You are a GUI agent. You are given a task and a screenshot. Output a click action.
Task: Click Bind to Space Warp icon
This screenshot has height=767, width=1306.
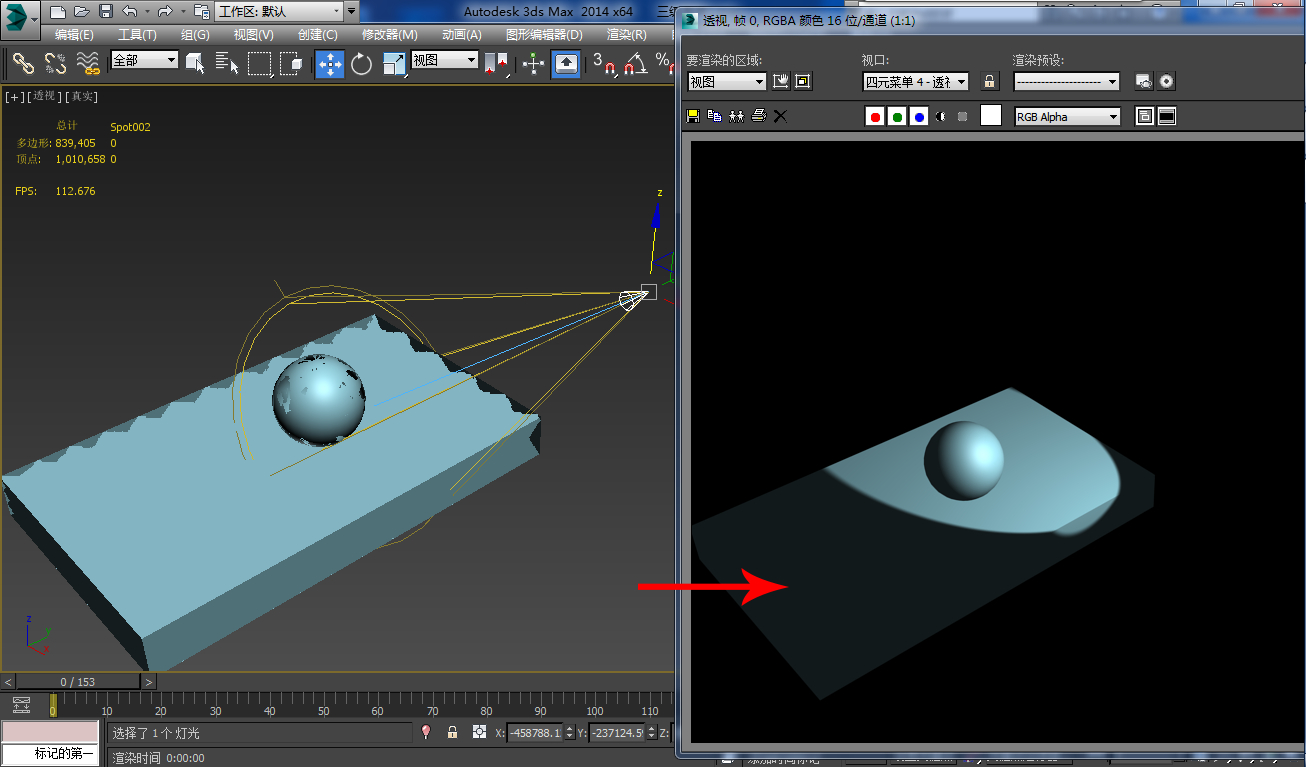click(89, 64)
